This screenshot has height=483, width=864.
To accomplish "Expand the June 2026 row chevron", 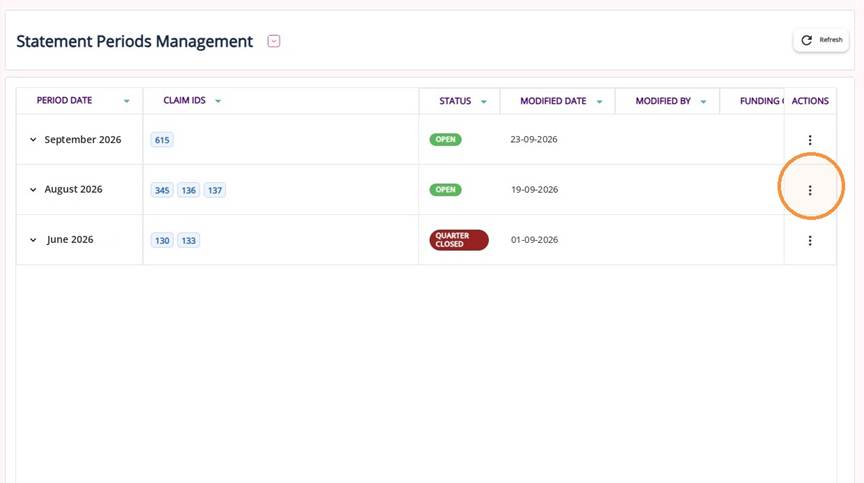I will click(x=33, y=240).
